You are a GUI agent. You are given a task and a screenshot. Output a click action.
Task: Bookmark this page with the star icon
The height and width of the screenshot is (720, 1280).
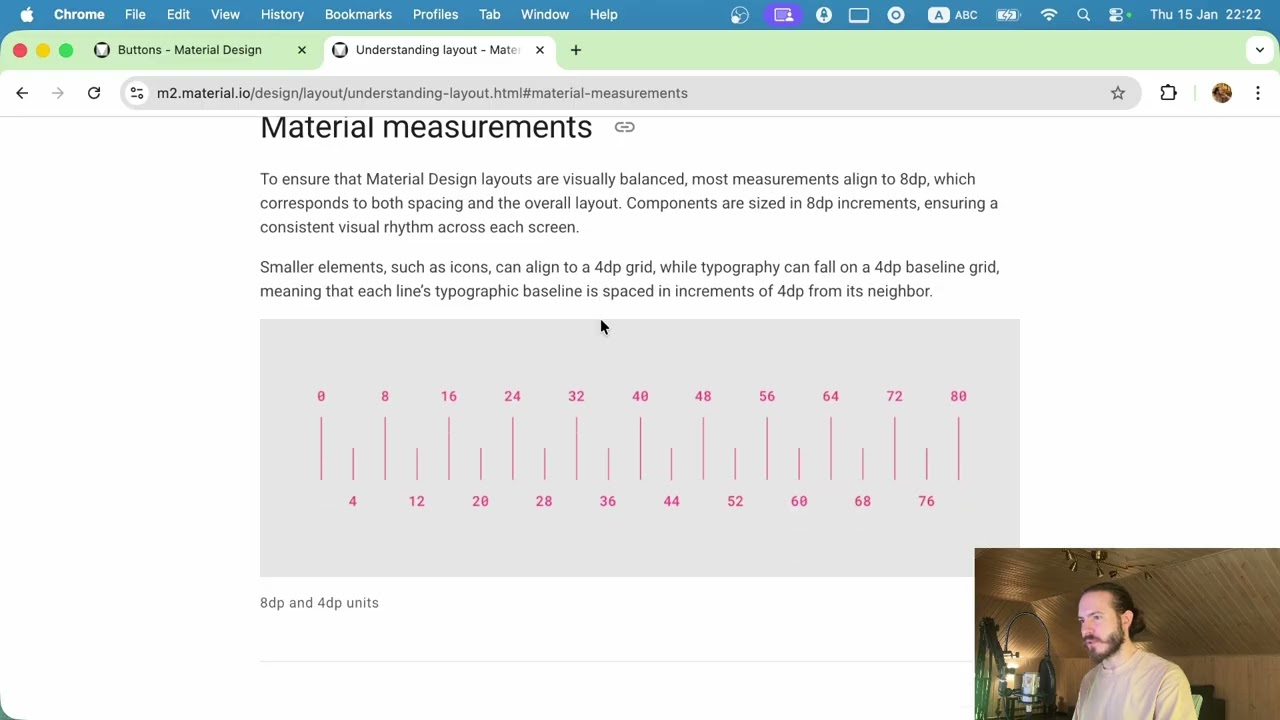[1118, 93]
